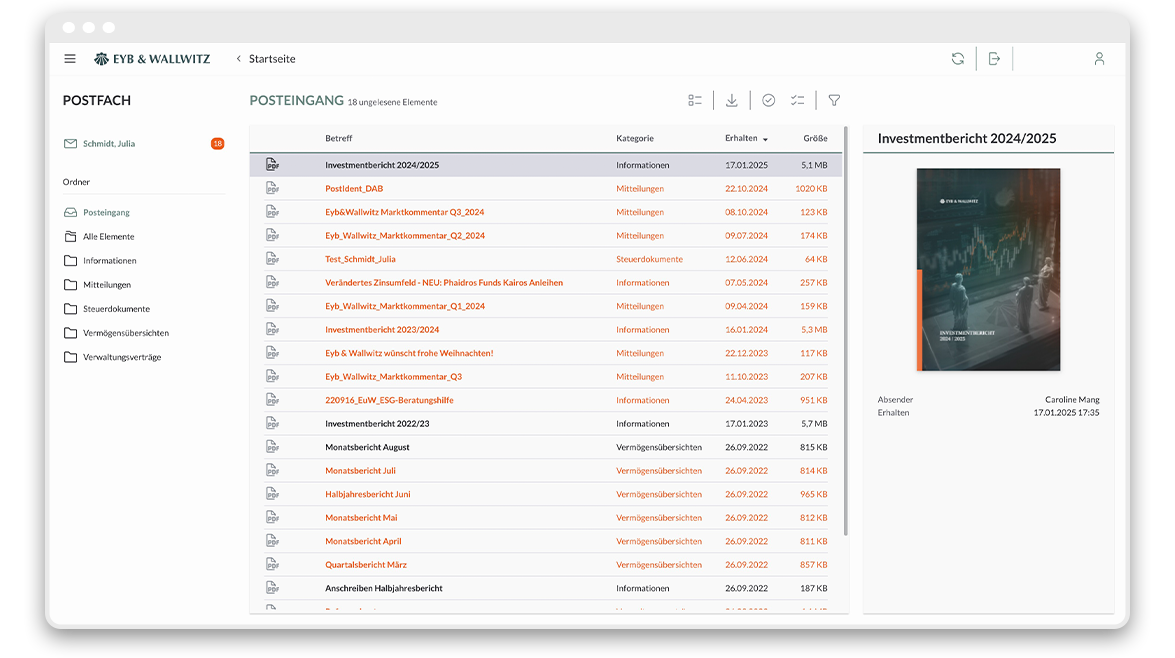Click the logout icon
This screenshot has width=1175, height=658.
[x=994, y=58]
